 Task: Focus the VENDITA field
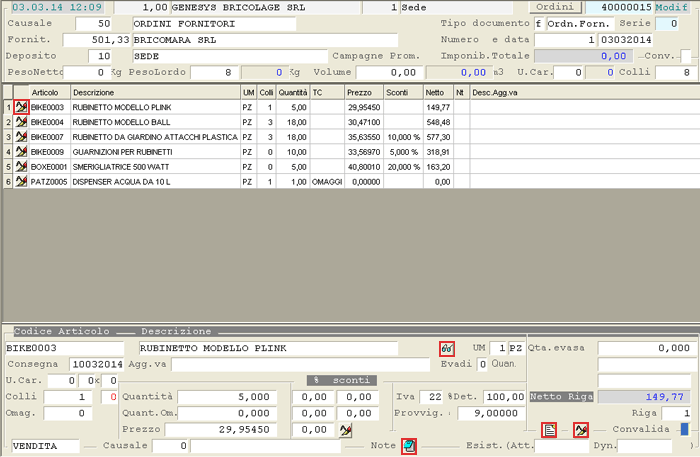point(45,446)
